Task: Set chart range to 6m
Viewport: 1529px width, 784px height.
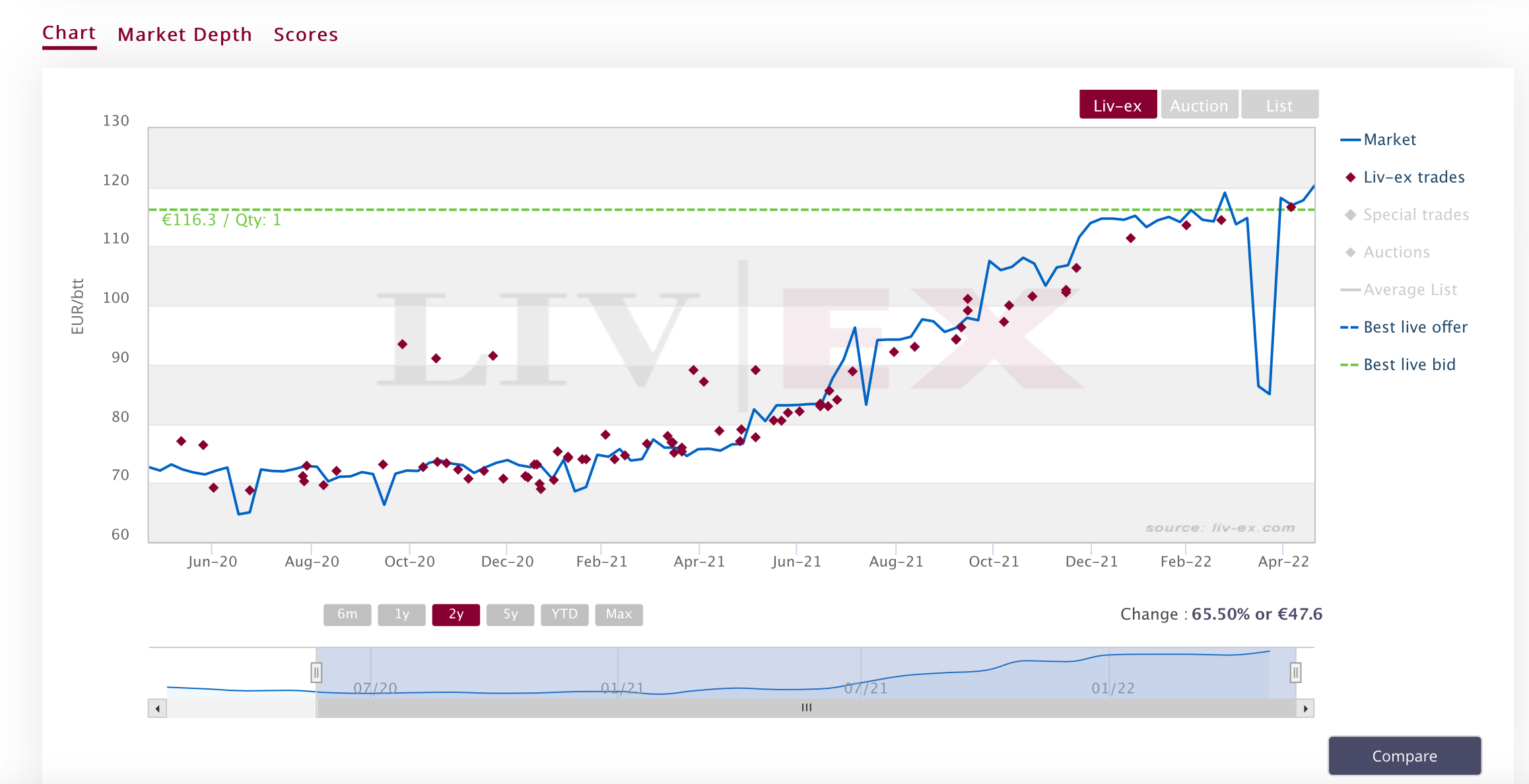Action: [347, 614]
